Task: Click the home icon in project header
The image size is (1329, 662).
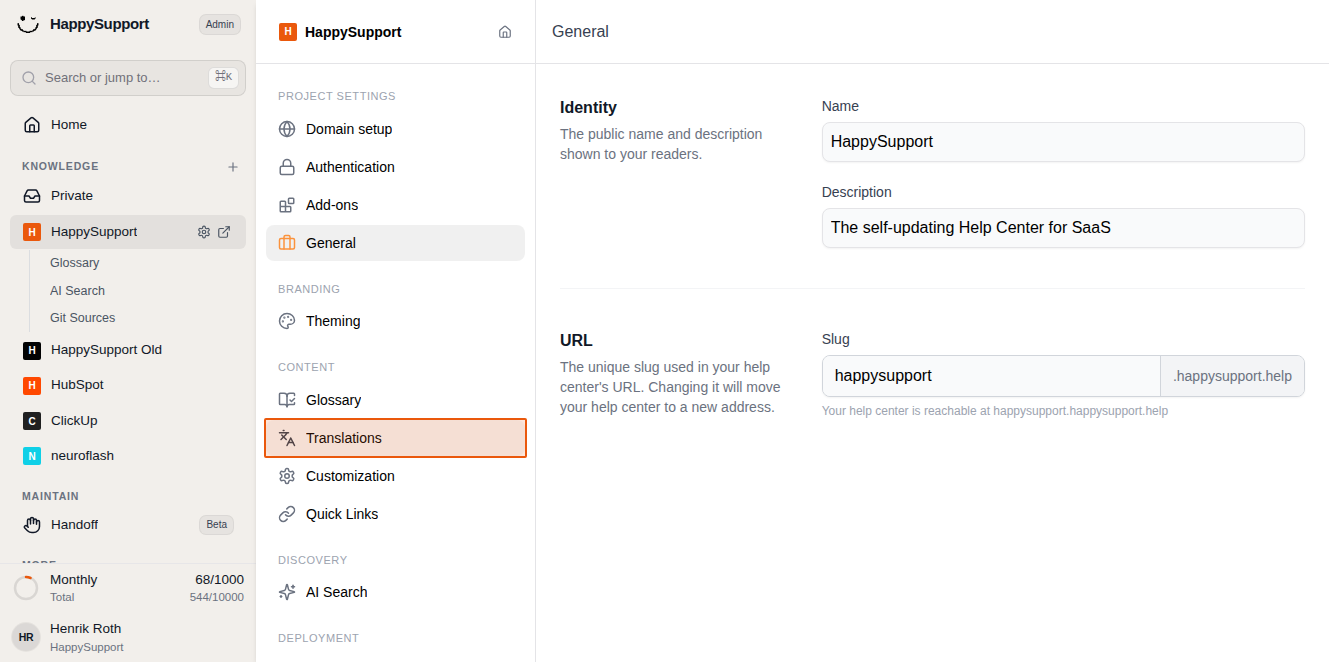Action: (x=505, y=32)
